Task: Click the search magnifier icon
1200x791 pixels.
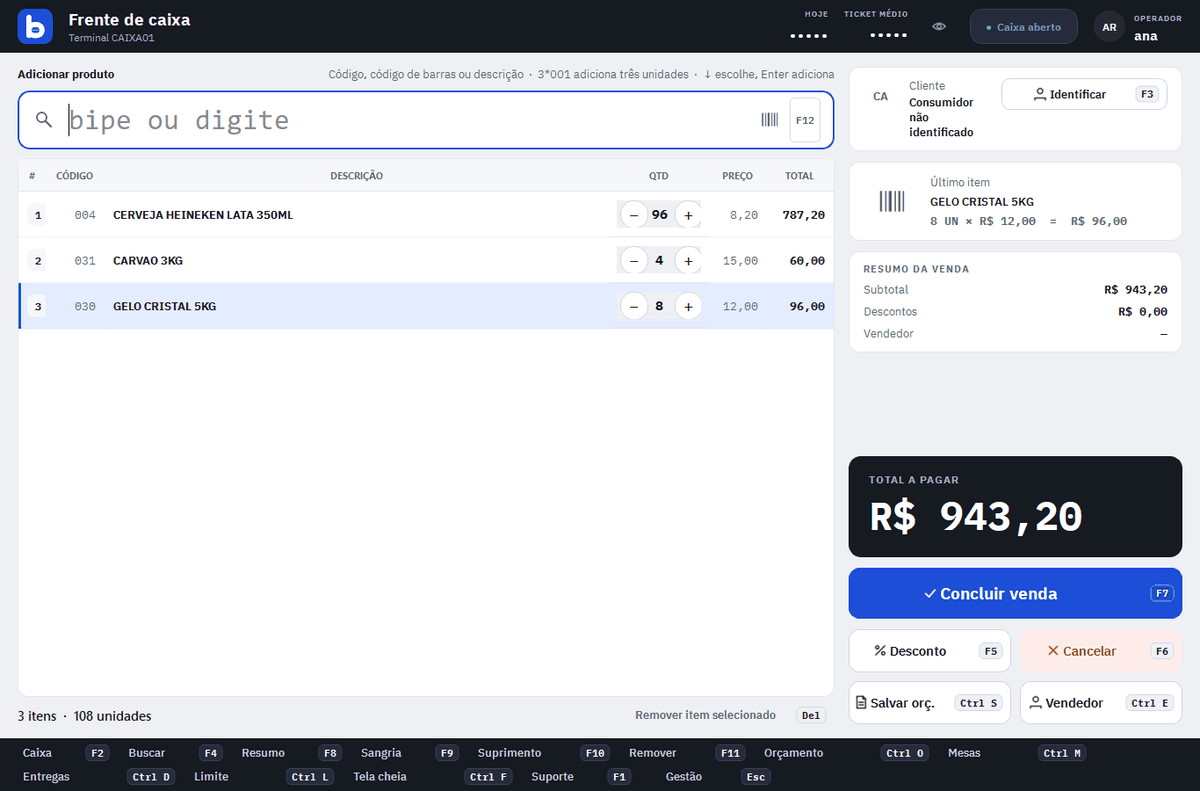Action: [x=43, y=120]
